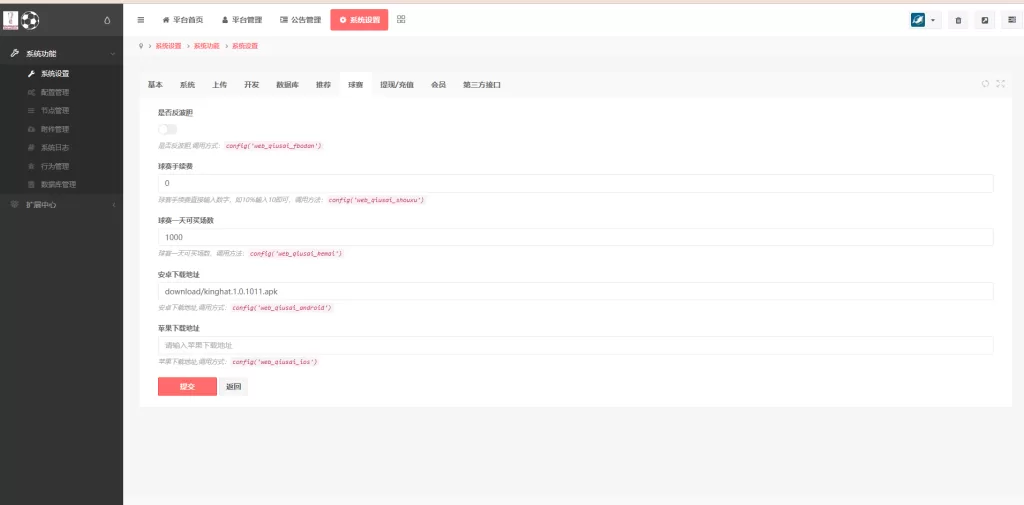
Task: Collapse the 系统功能 sidebar section
Action: (61, 54)
